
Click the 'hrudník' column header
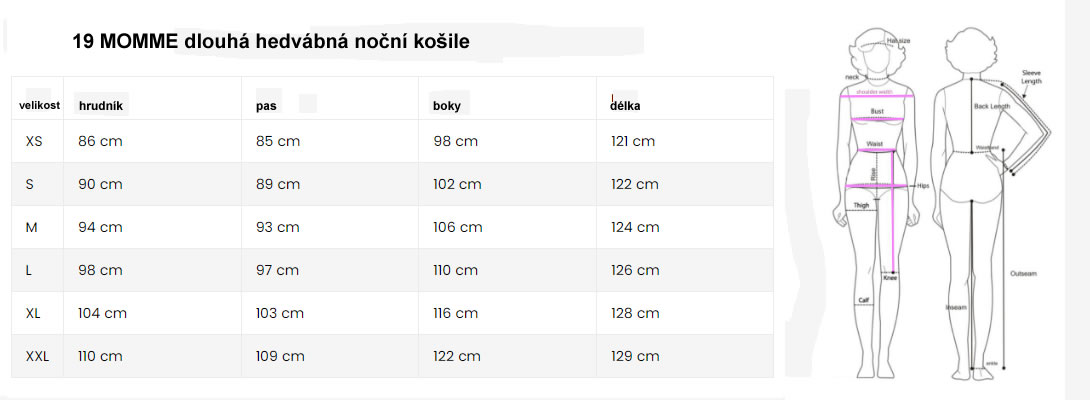click(x=100, y=105)
